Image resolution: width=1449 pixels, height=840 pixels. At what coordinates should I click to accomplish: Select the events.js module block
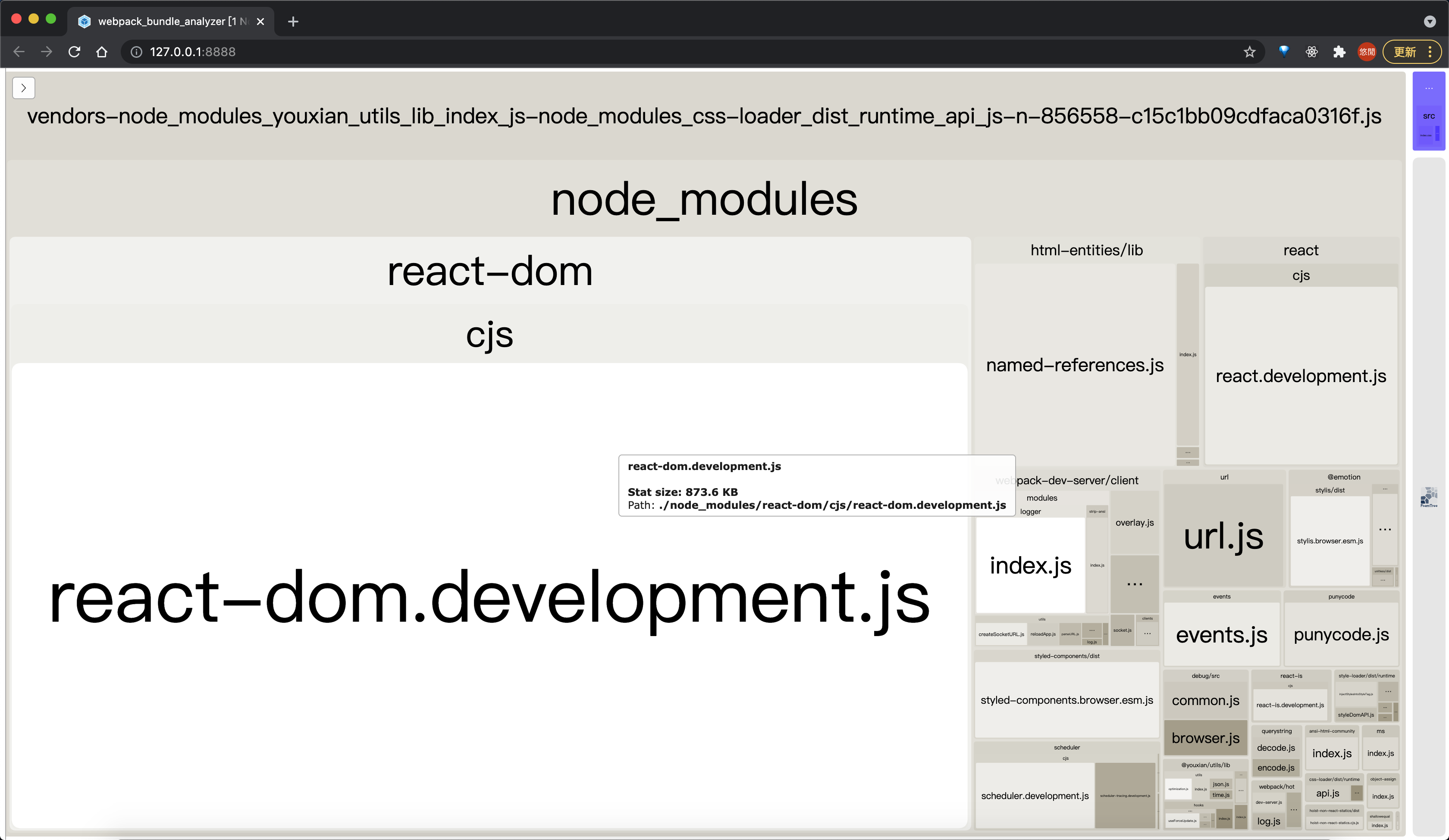1221,634
